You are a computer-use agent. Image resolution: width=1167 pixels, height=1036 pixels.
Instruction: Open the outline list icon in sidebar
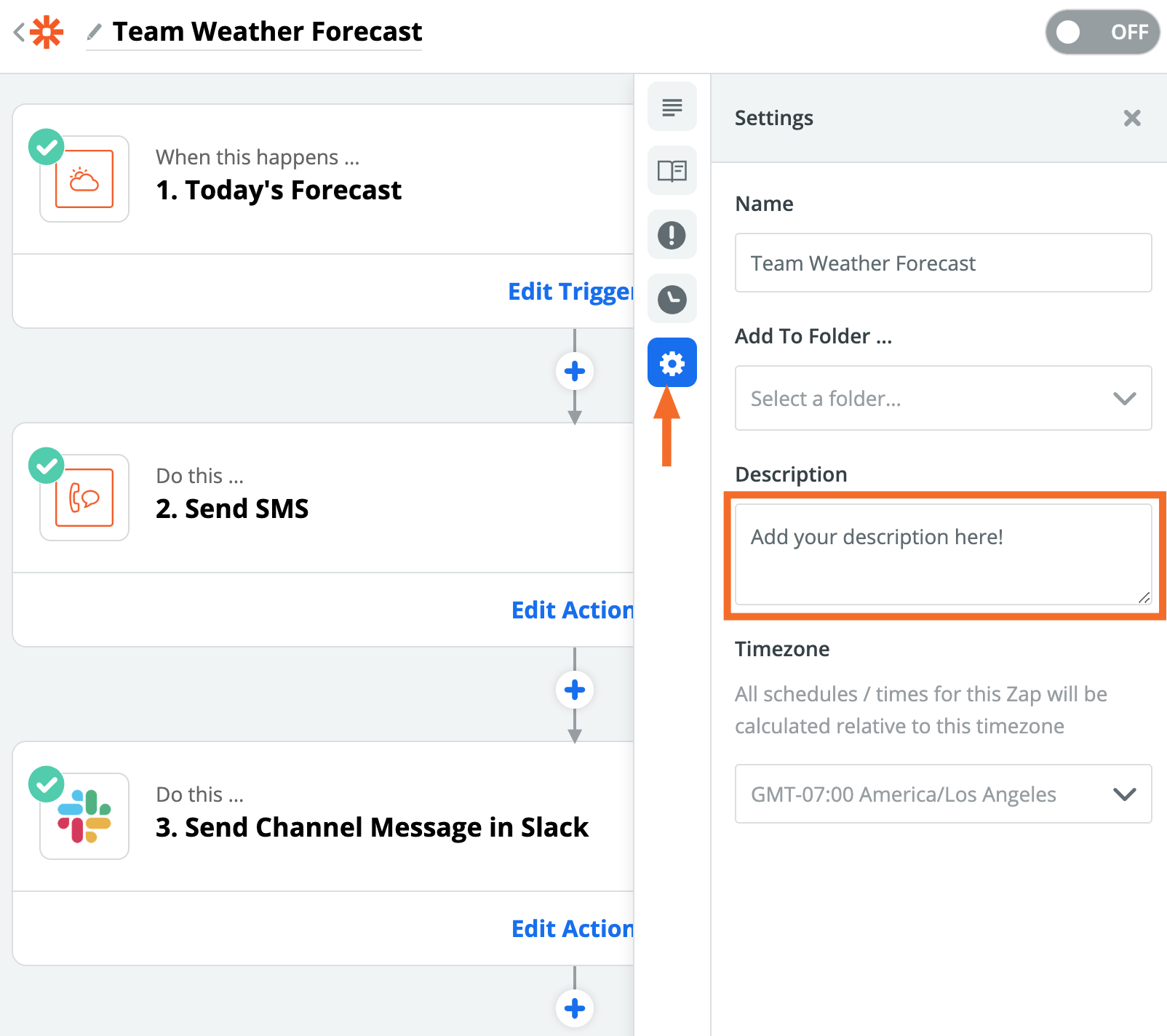coord(672,107)
